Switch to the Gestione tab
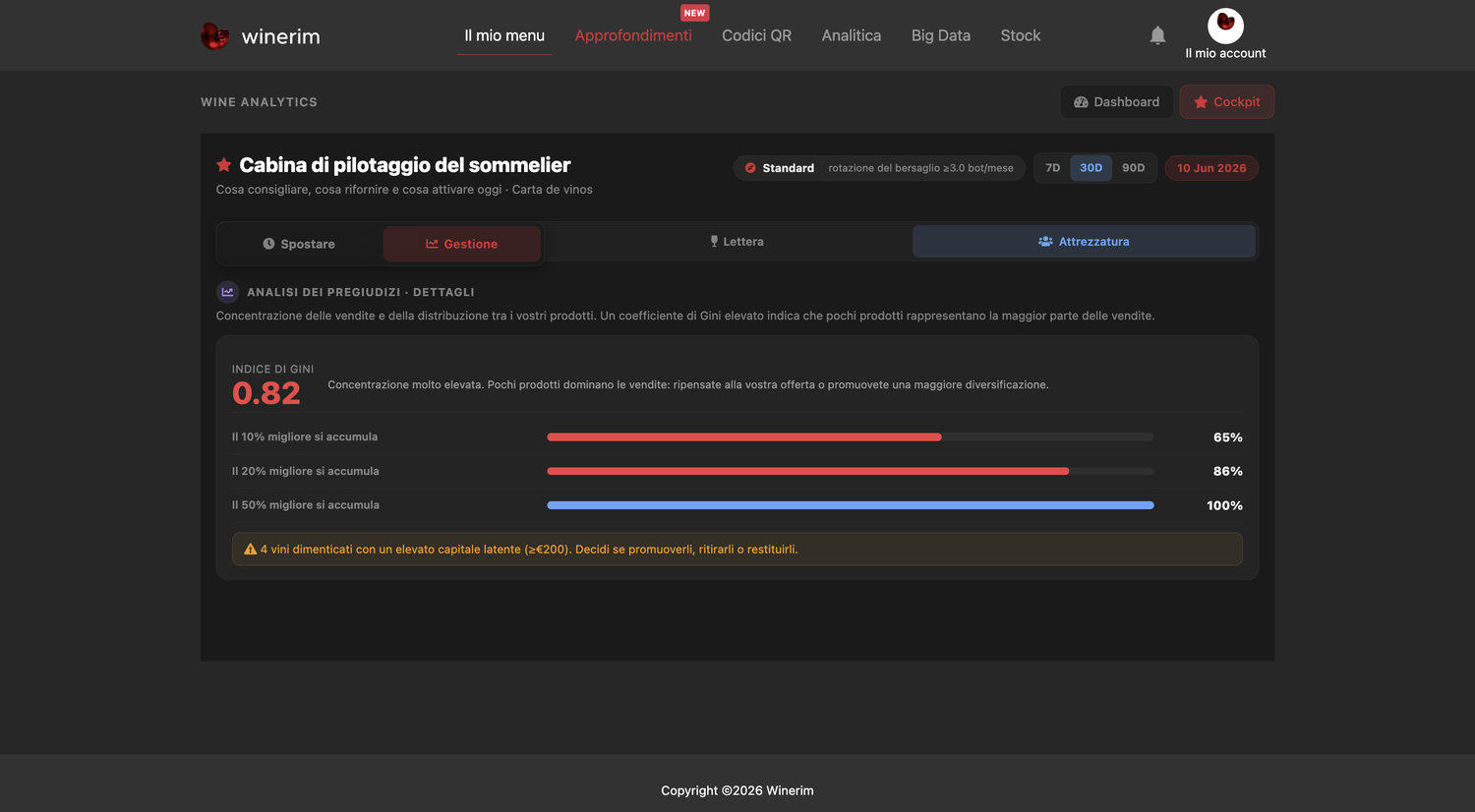The width and height of the screenshot is (1475, 812). pyautogui.click(x=462, y=244)
